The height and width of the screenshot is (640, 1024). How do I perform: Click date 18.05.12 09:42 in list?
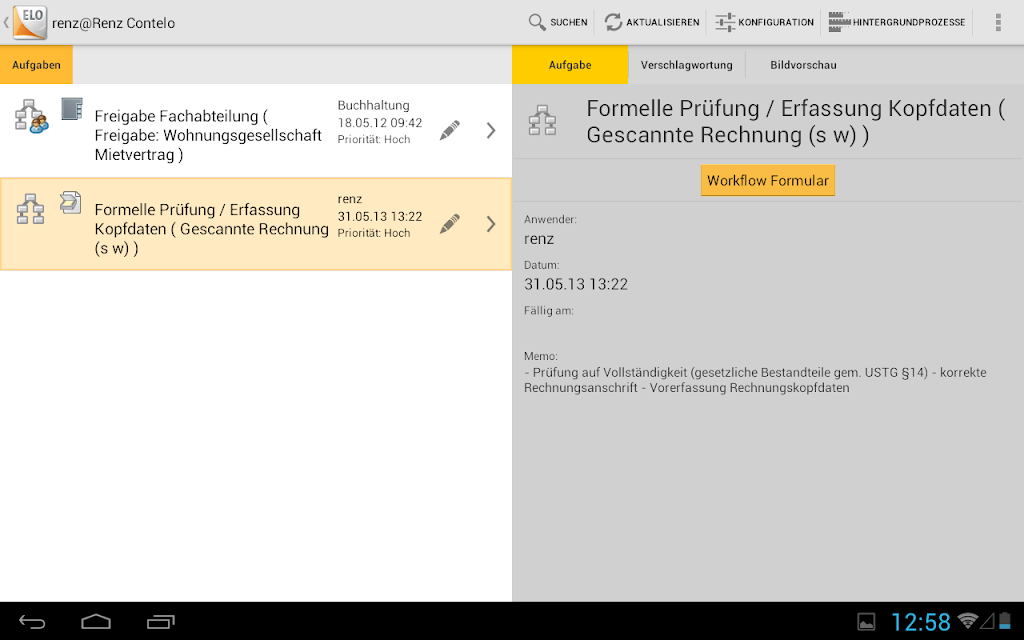[379, 123]
